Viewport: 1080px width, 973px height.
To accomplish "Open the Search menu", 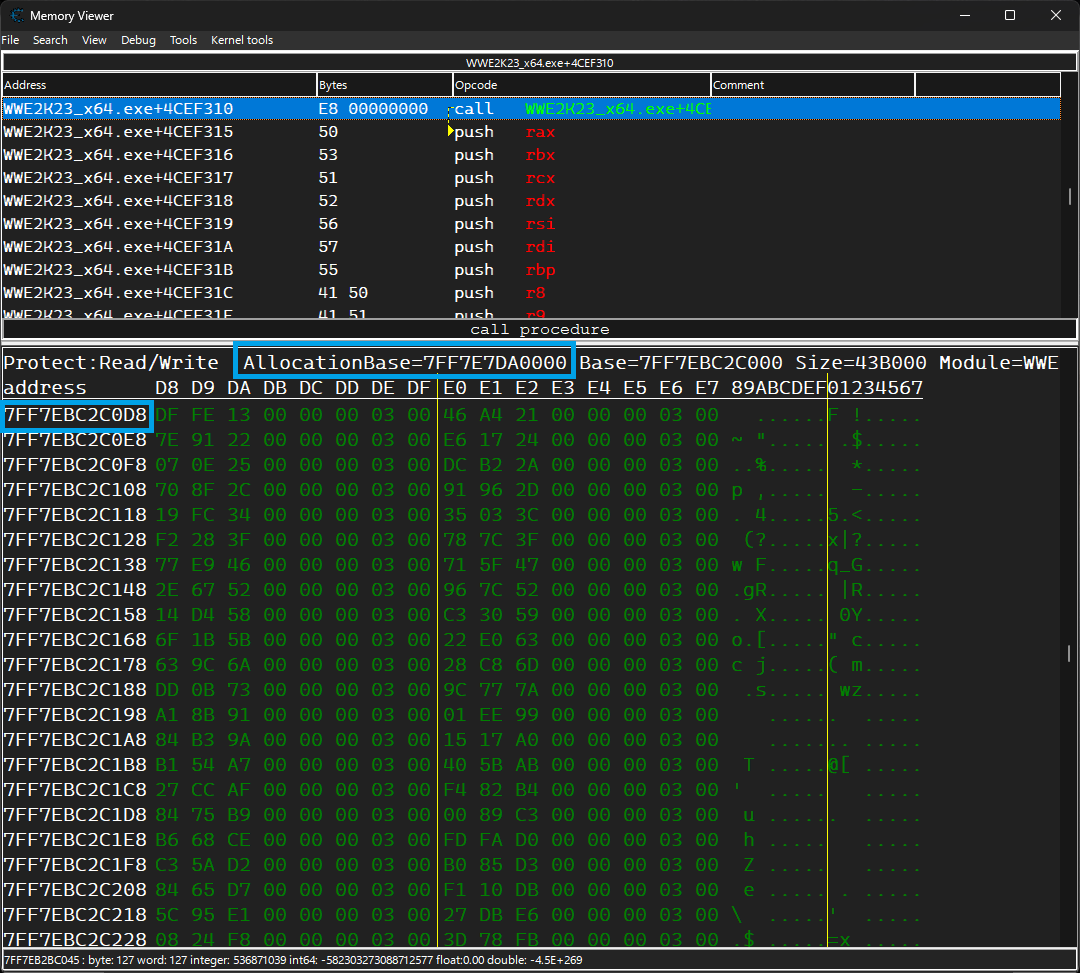I will coord(50,40).
